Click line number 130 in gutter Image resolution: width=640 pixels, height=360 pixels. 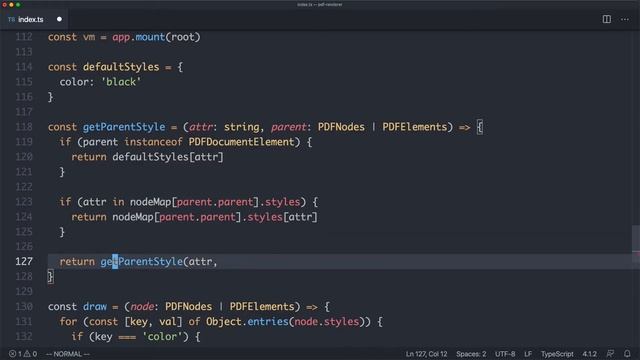coord(24,307)
